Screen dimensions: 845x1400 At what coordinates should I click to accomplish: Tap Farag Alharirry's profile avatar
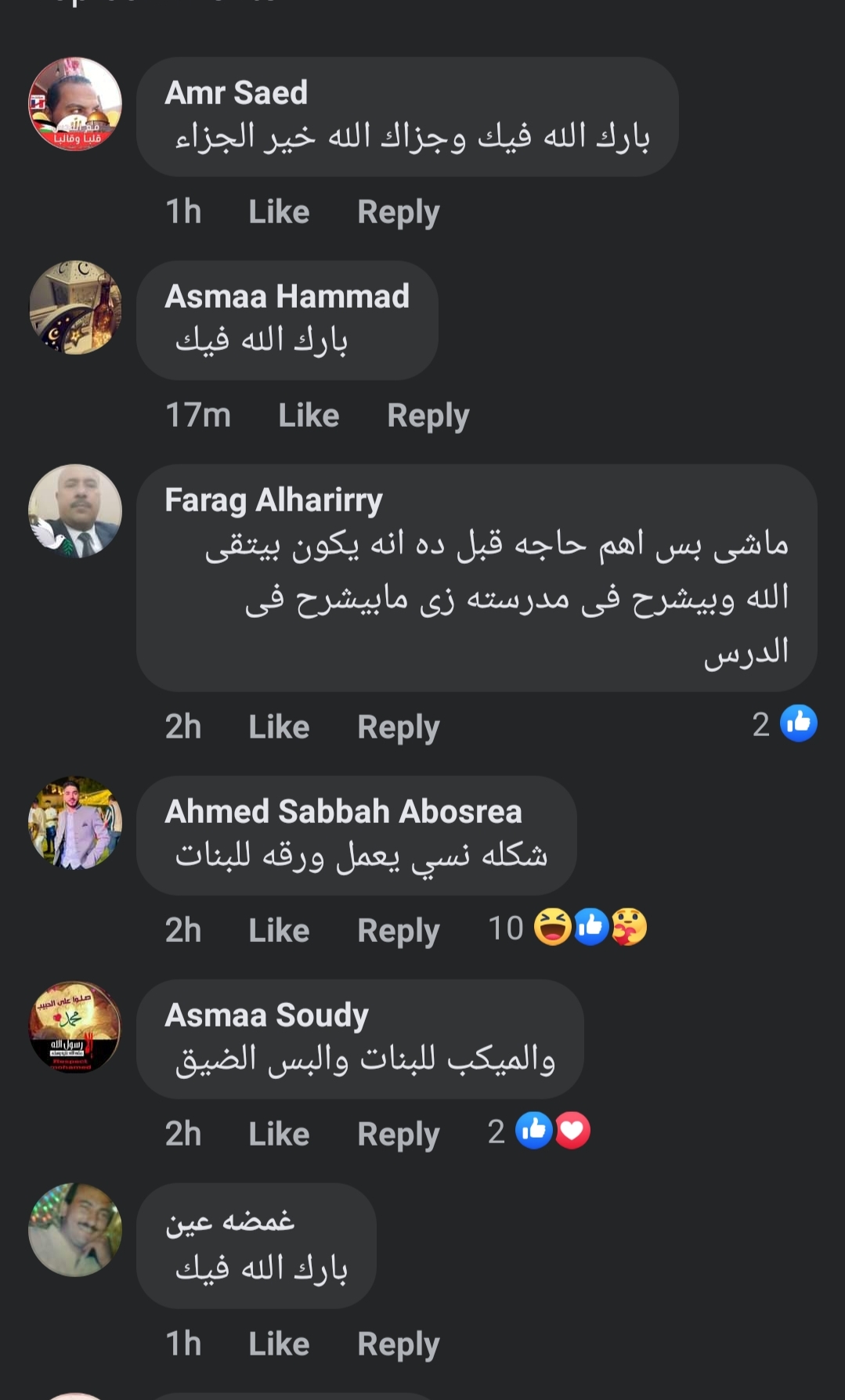(x=75, y=511)
